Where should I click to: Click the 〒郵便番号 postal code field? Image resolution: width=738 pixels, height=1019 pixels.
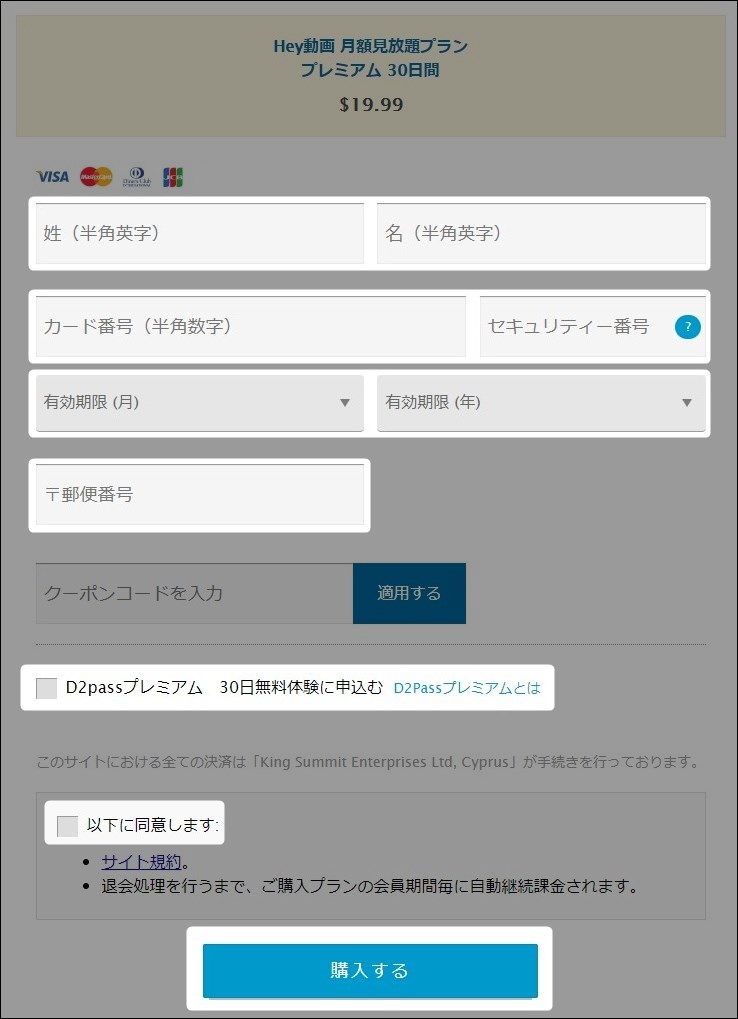click(200, 495)
